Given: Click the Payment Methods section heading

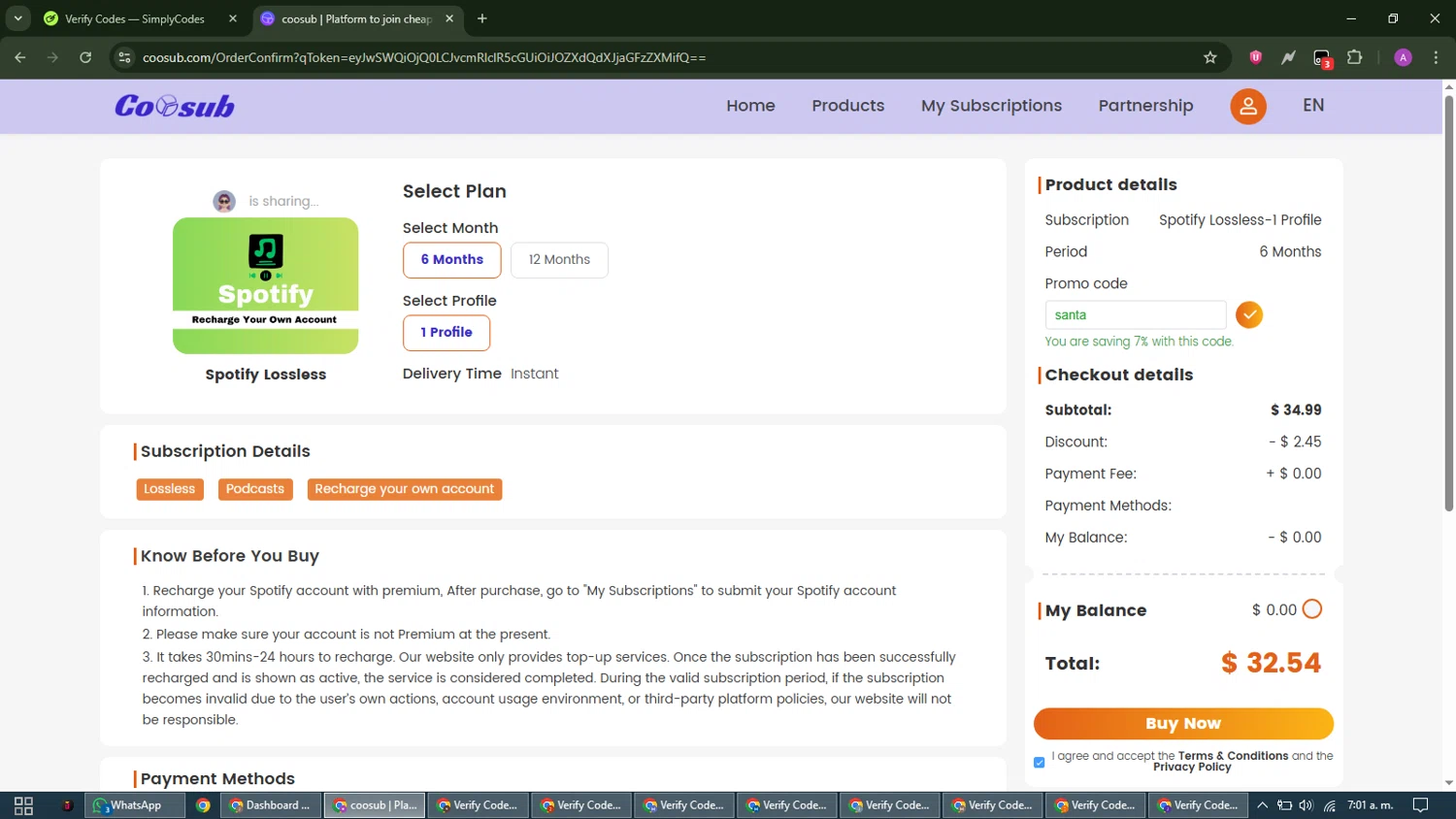Looking at the screenshot, I should (x=217, y=778).
